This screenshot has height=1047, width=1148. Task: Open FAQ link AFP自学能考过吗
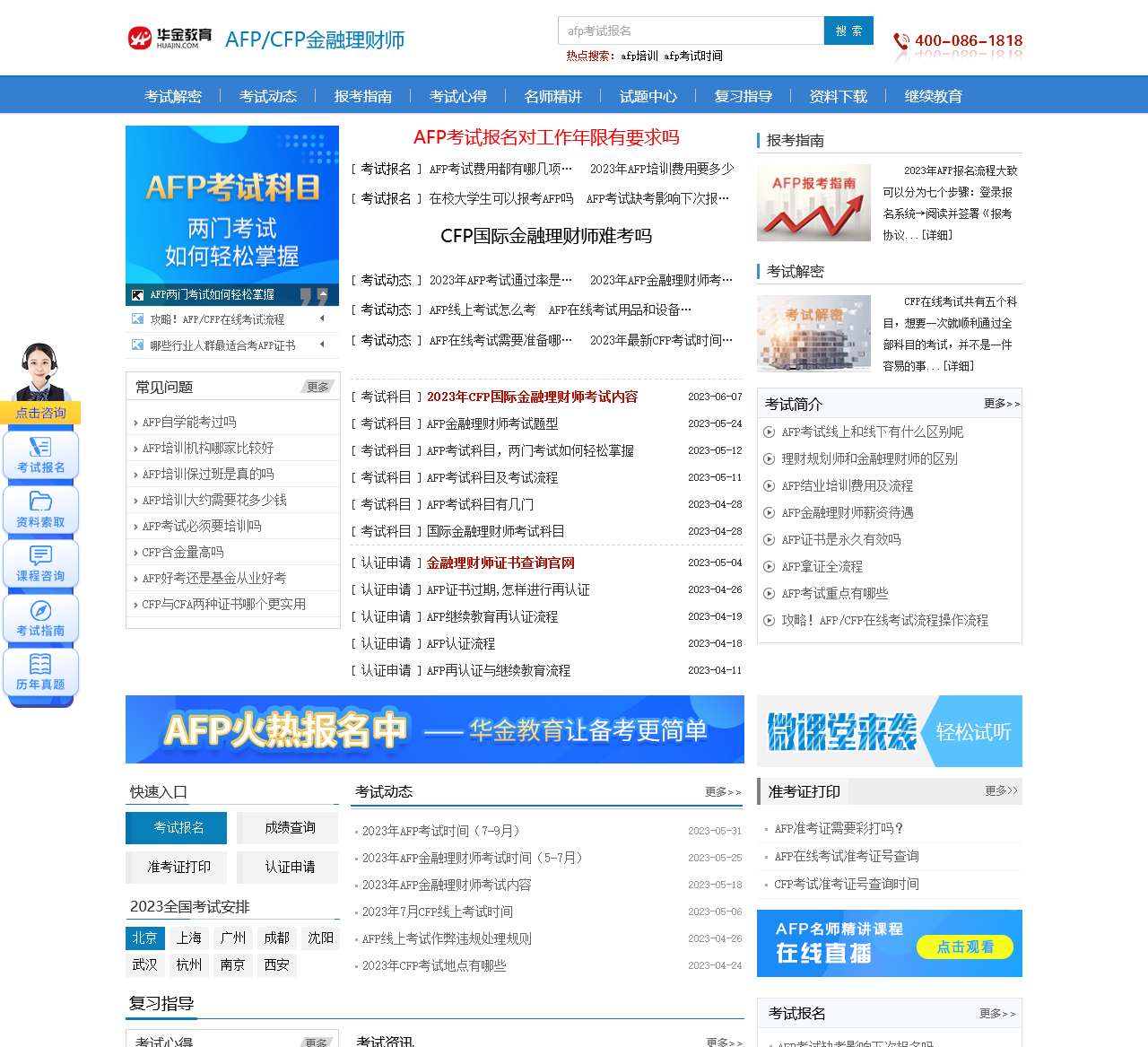click(x=189, y=422)
